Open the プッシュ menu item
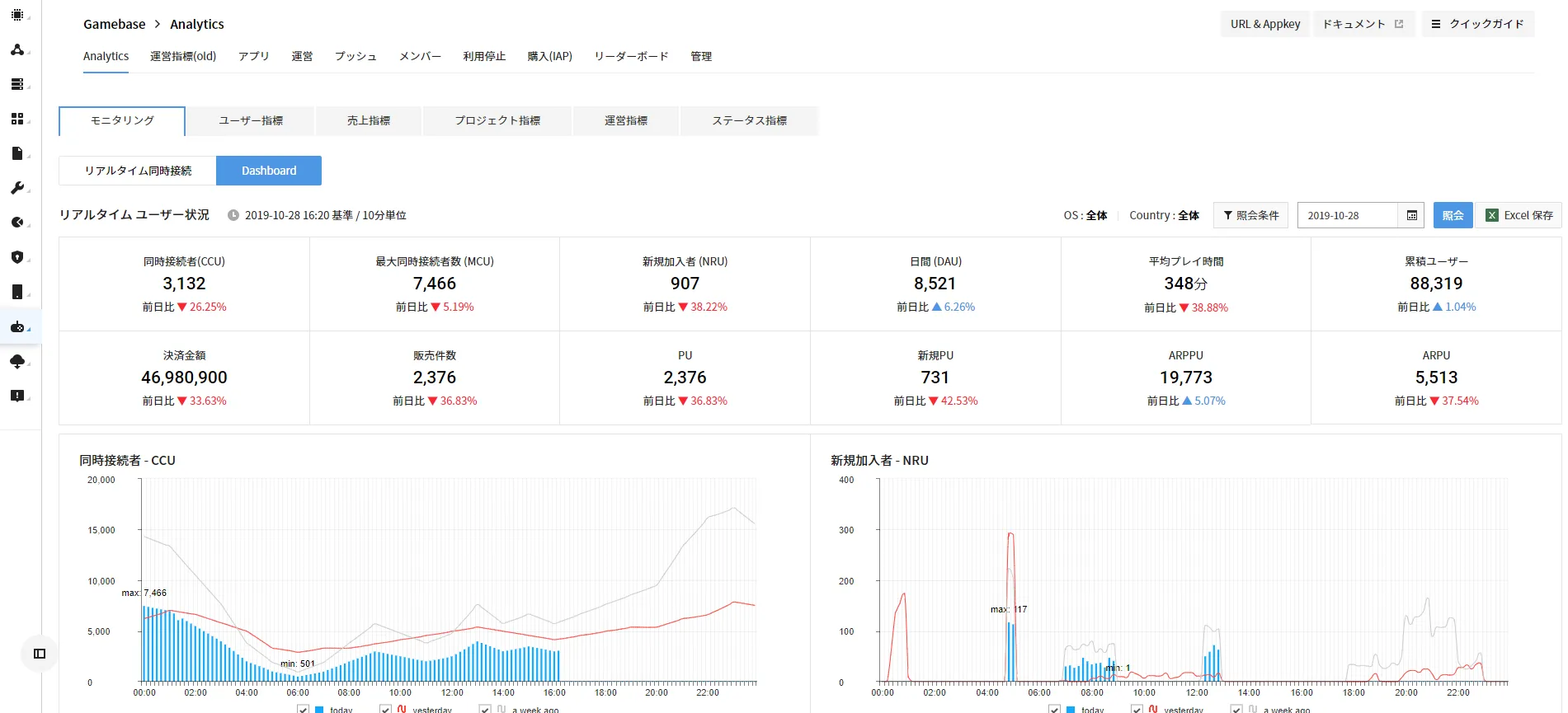 click(x=356, y=56)
